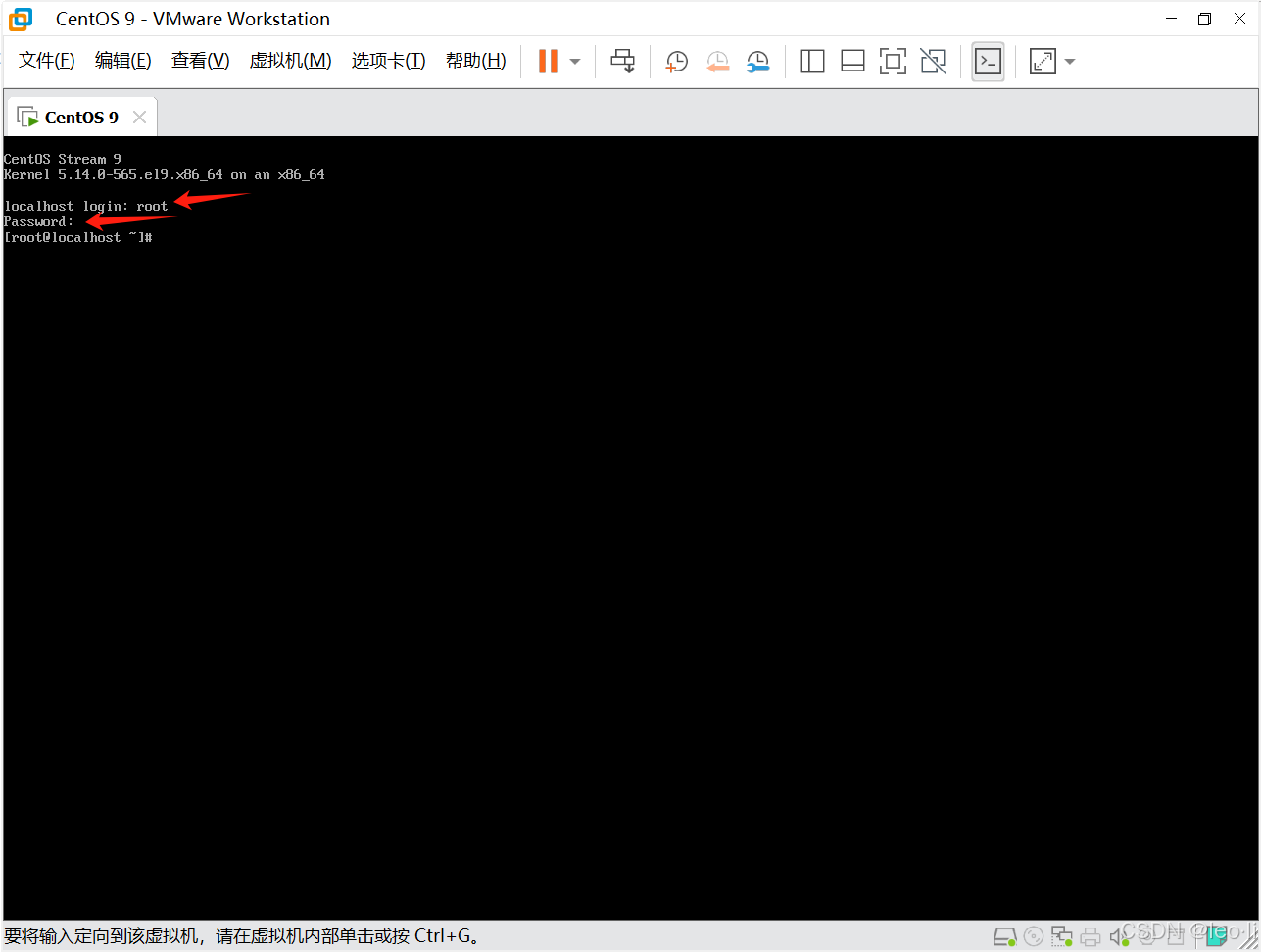
Task: Close the CentOS 9 tab
Action: (x=139, y=118)
